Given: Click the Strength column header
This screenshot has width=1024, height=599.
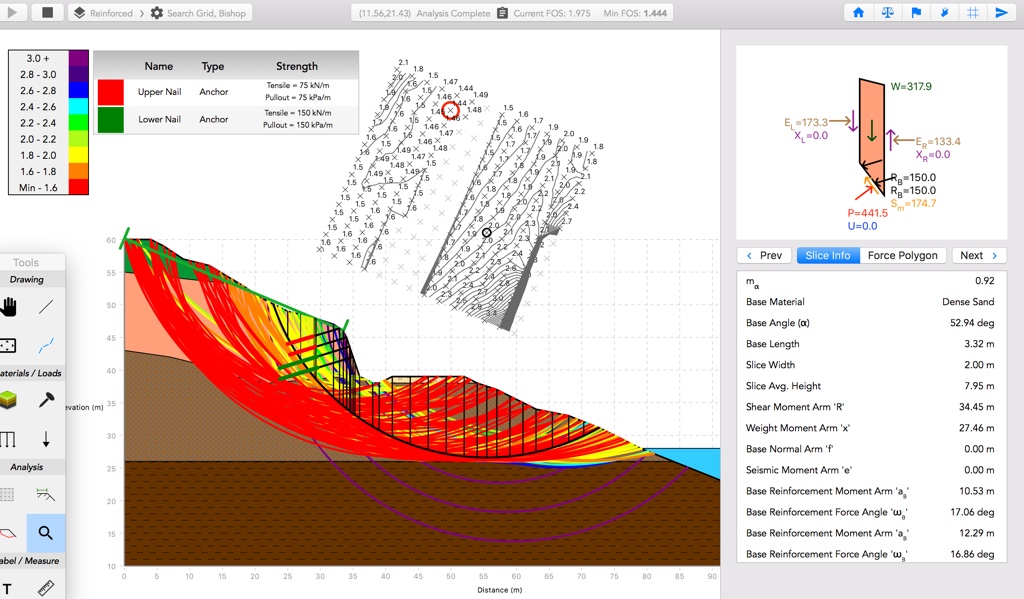Looking at the screenshot, I should tap(296, 67).
